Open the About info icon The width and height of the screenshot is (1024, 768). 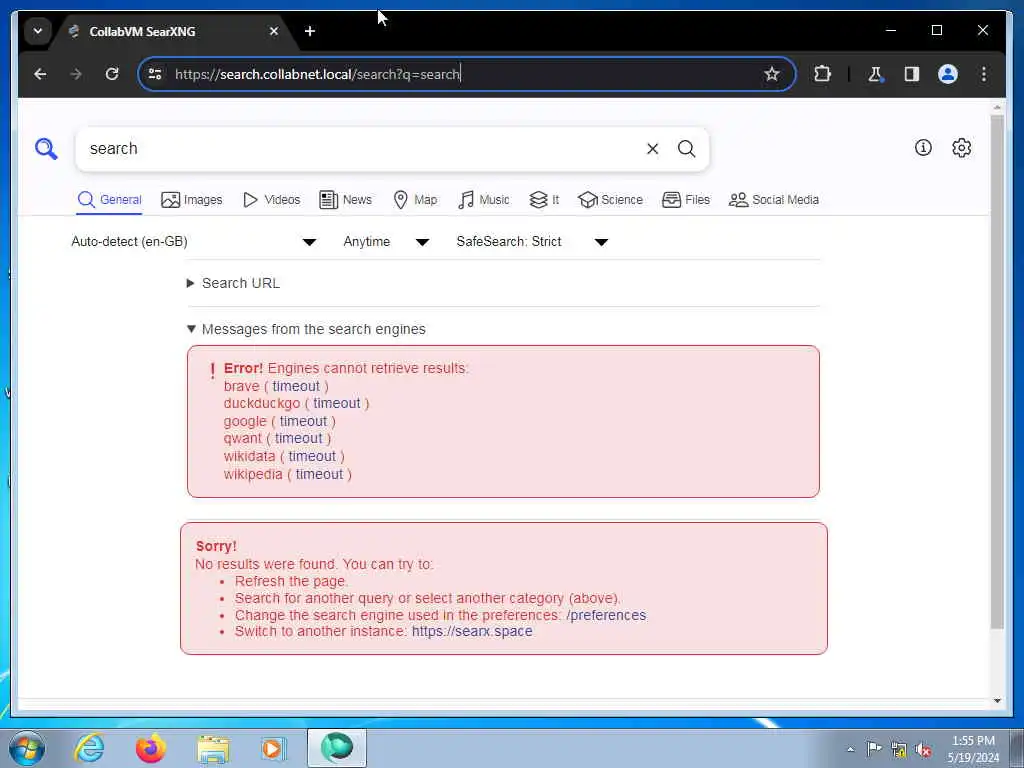(x=923, y=148)
